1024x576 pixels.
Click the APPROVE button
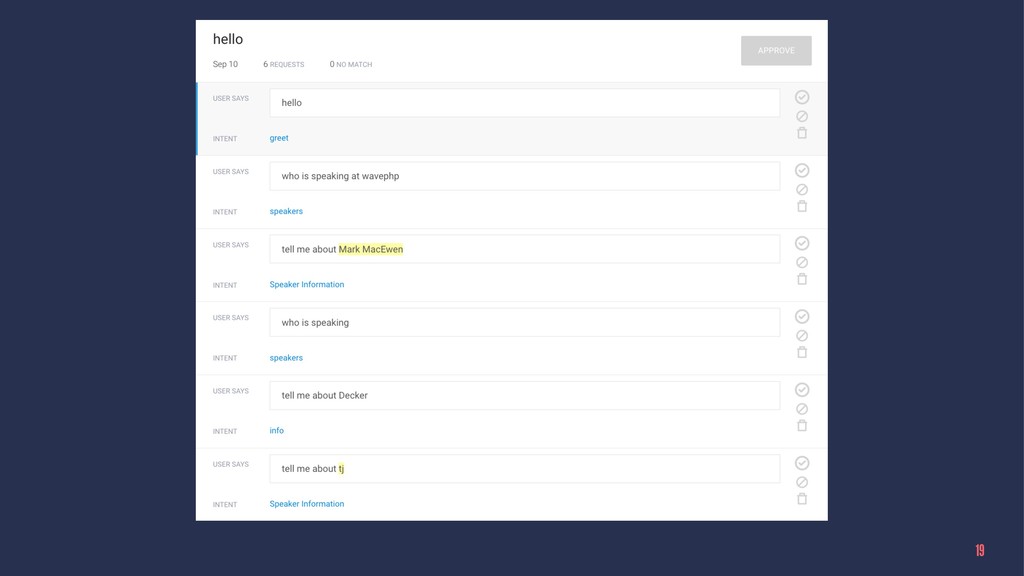click(776, 50)
